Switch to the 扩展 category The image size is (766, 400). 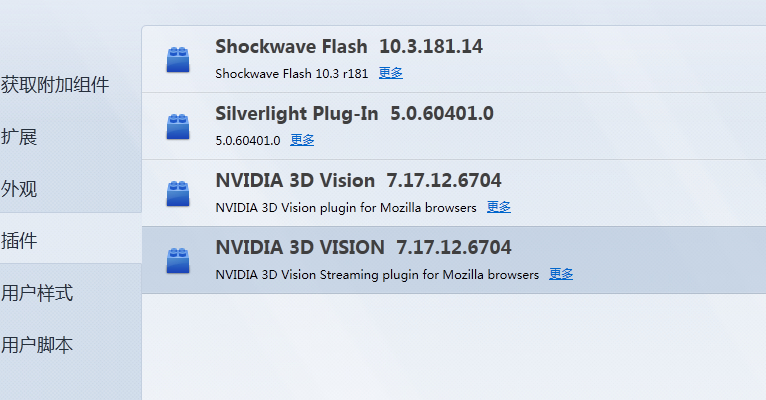click(20, 137)
